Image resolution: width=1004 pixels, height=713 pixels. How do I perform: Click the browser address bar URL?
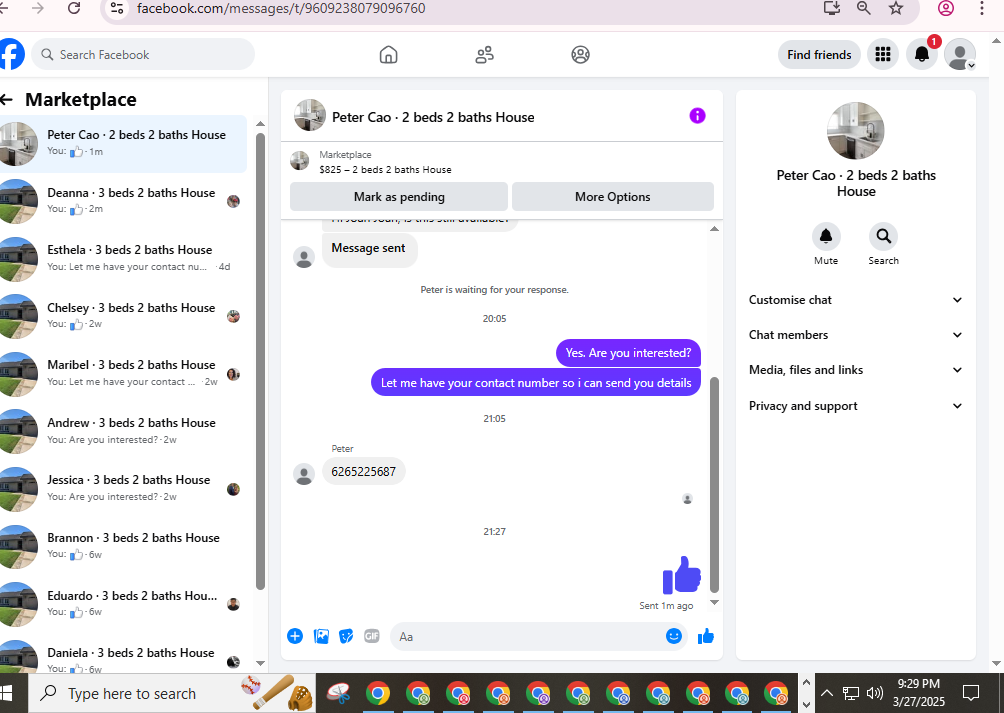(281, 8)
